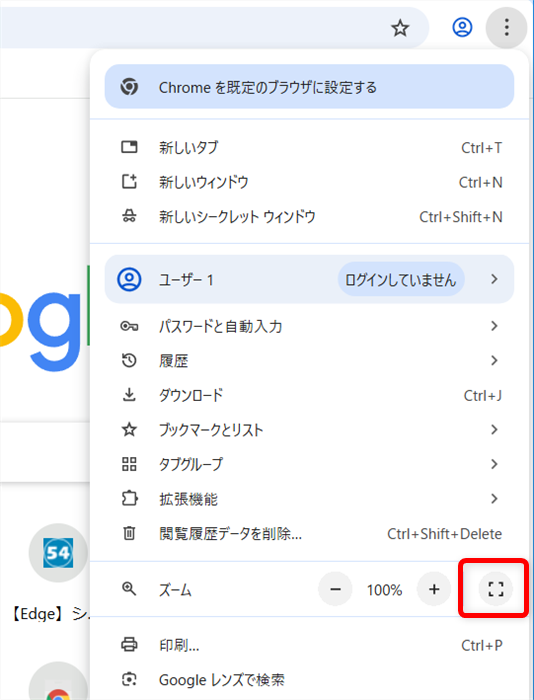The height and width of the screenshot is (700, 534).
Task: Select 閲覧履歴データを削除... entry
Action: [x=309, y=533]
